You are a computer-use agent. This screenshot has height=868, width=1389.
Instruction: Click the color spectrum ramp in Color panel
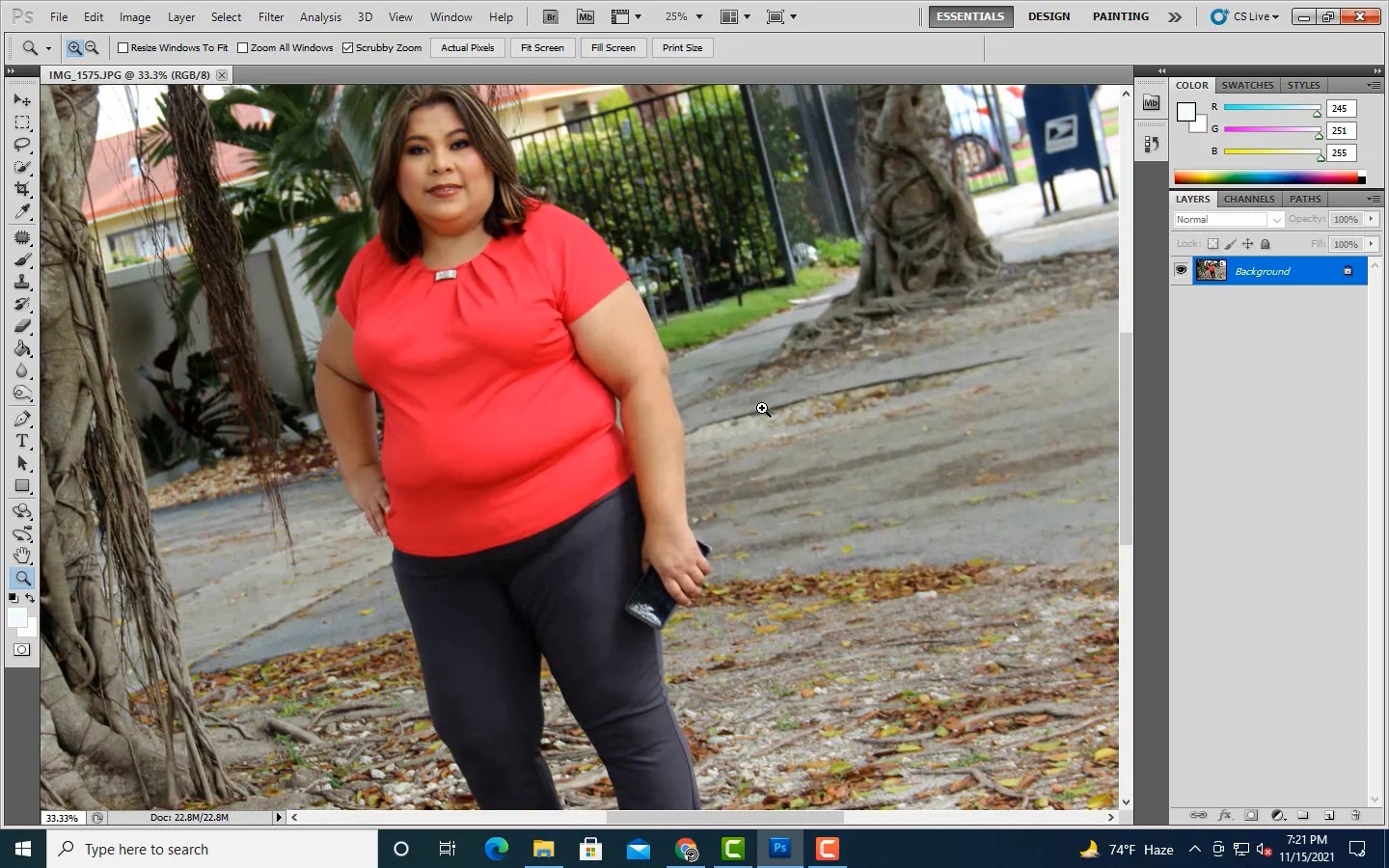coord(1266,177)
